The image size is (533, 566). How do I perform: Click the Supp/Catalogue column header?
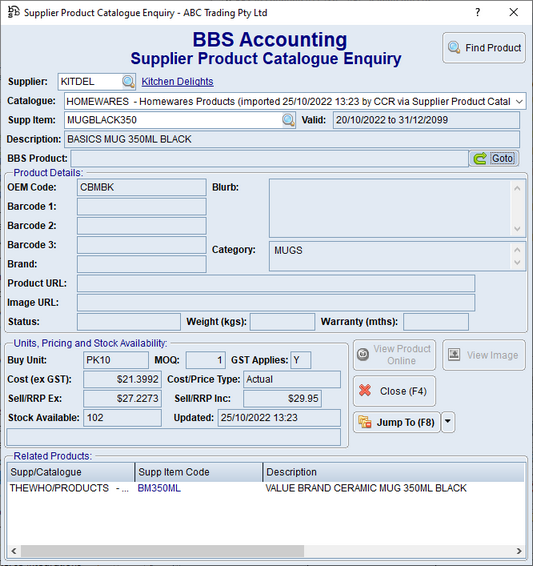coord(71,472)
